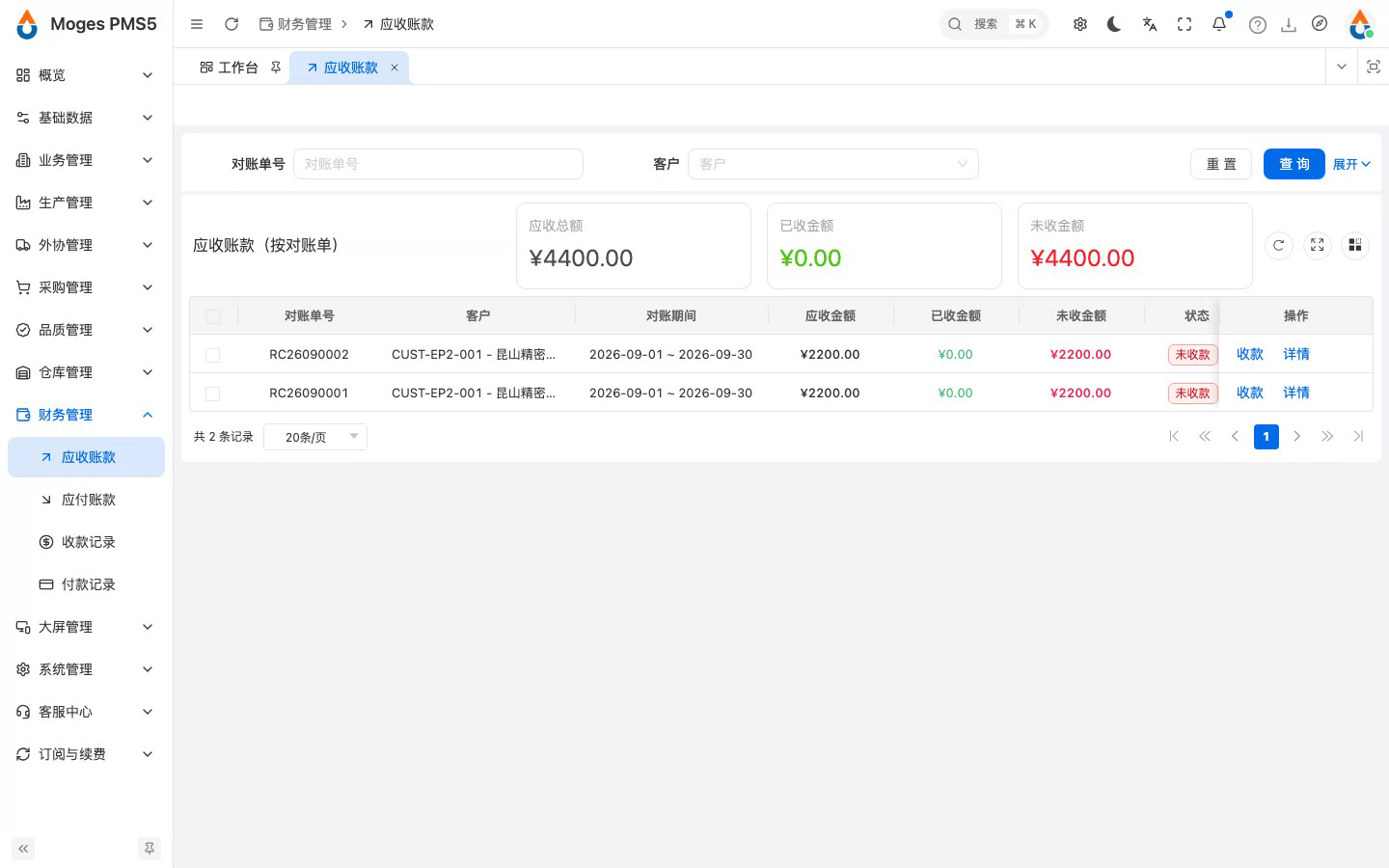The width and height of the screenshot is (1389, 868).
Task: Open the 付款记录 menu item
Action: [86, 584]
